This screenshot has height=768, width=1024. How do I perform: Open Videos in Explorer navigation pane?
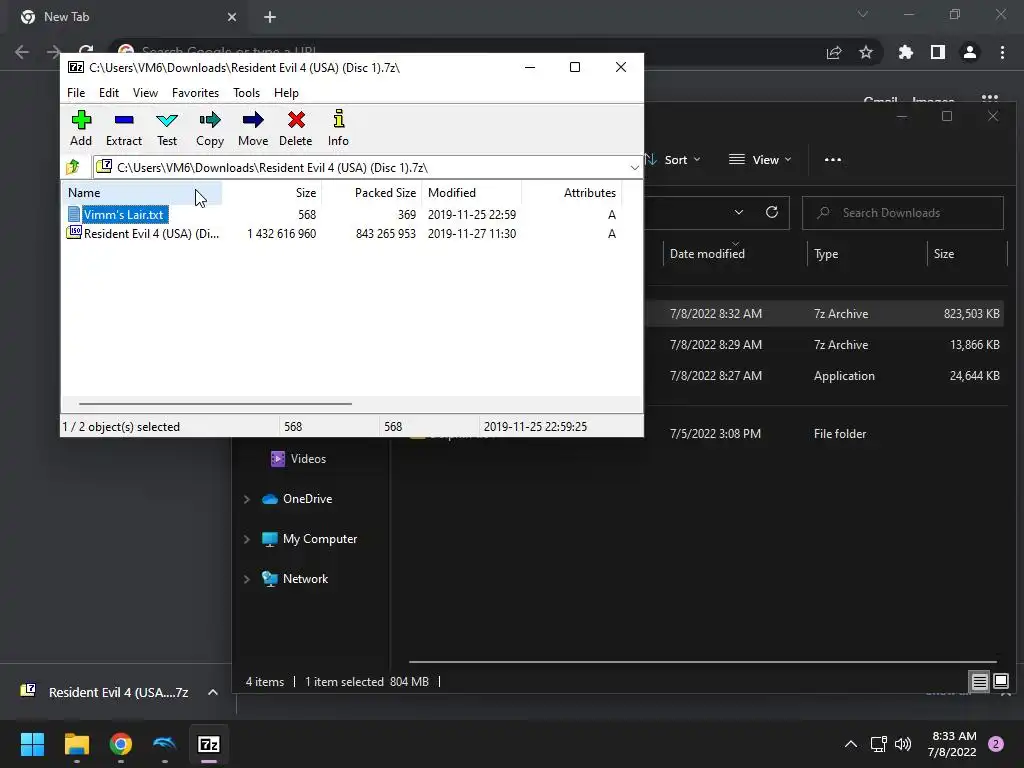pos(298,458)
